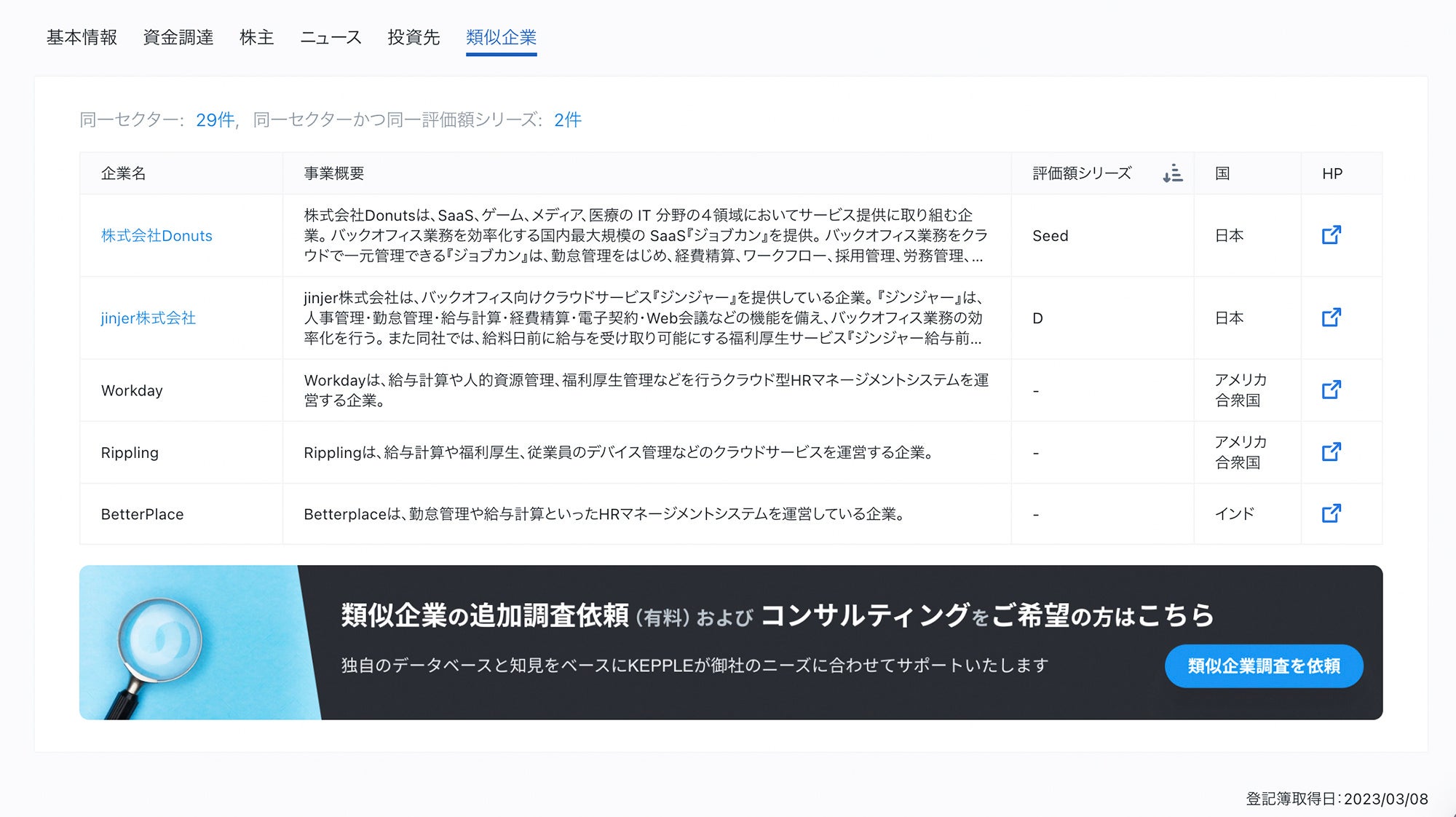Open jinjer's homepage via external link icon
This screenshot has width=1456, height=817.
click(1332, 318)
